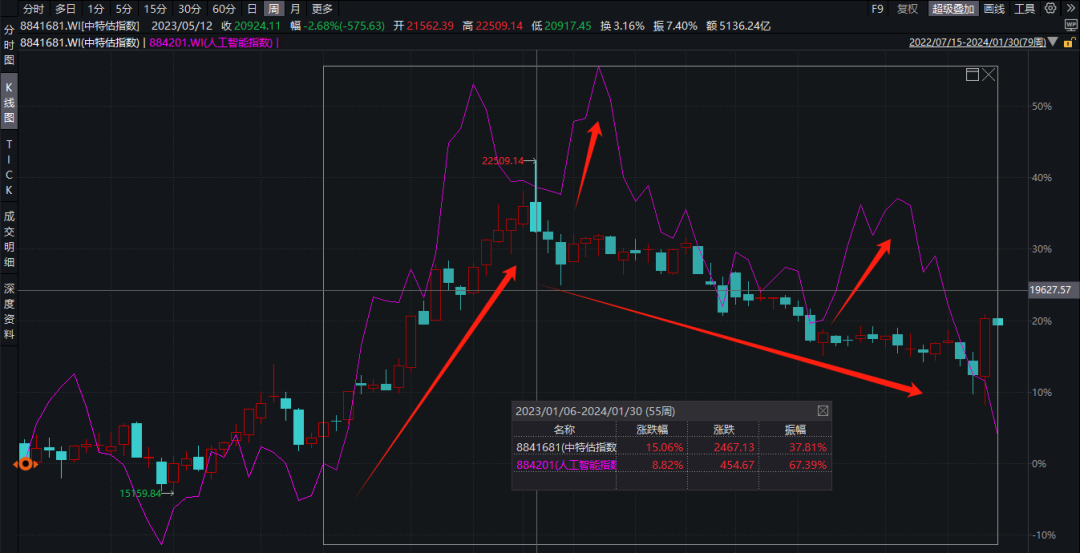Image resolution: width=1080 pixels, height=553 pixels.
Task: Close the interval statistics popup
Action: (822, 410)
